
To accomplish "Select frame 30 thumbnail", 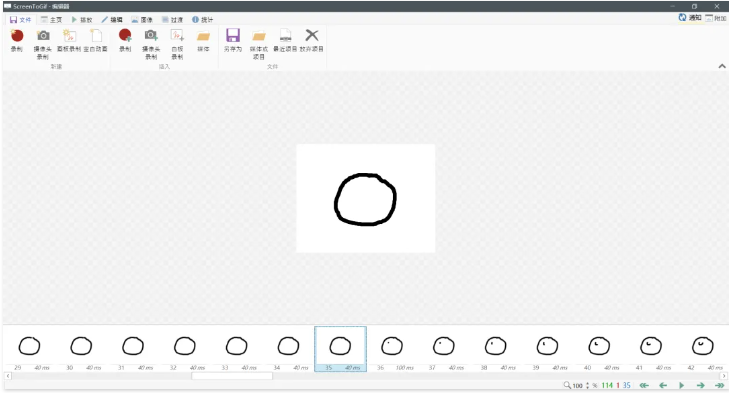I will tap(81, 349).
